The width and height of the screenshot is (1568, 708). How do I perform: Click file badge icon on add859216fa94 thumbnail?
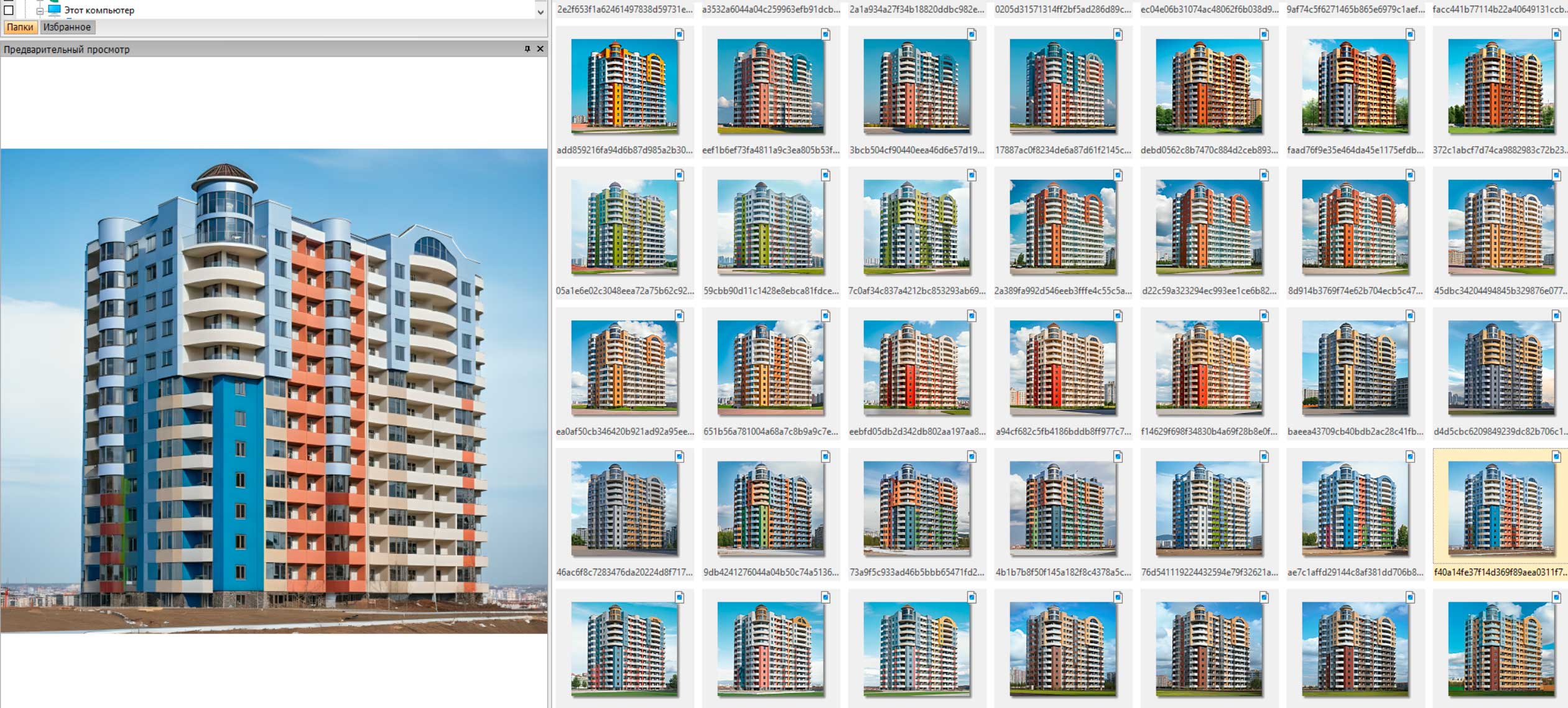pos(679,34)
